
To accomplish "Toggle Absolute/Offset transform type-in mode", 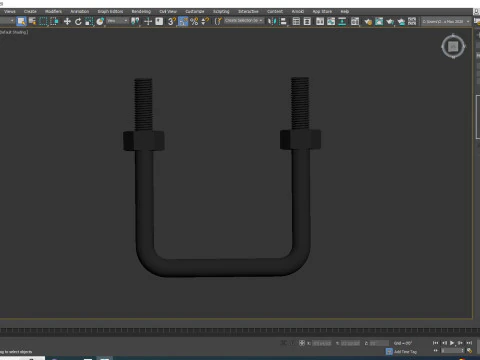I will (302, 343).
